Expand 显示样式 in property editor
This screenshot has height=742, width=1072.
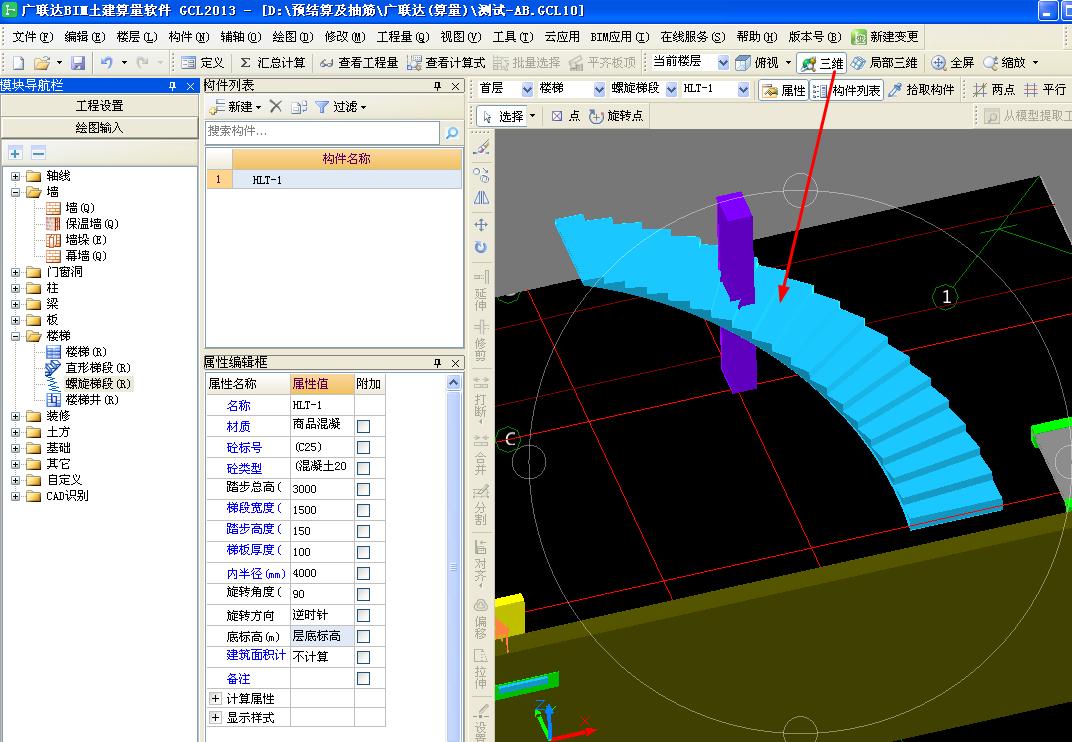click(215, 717)
